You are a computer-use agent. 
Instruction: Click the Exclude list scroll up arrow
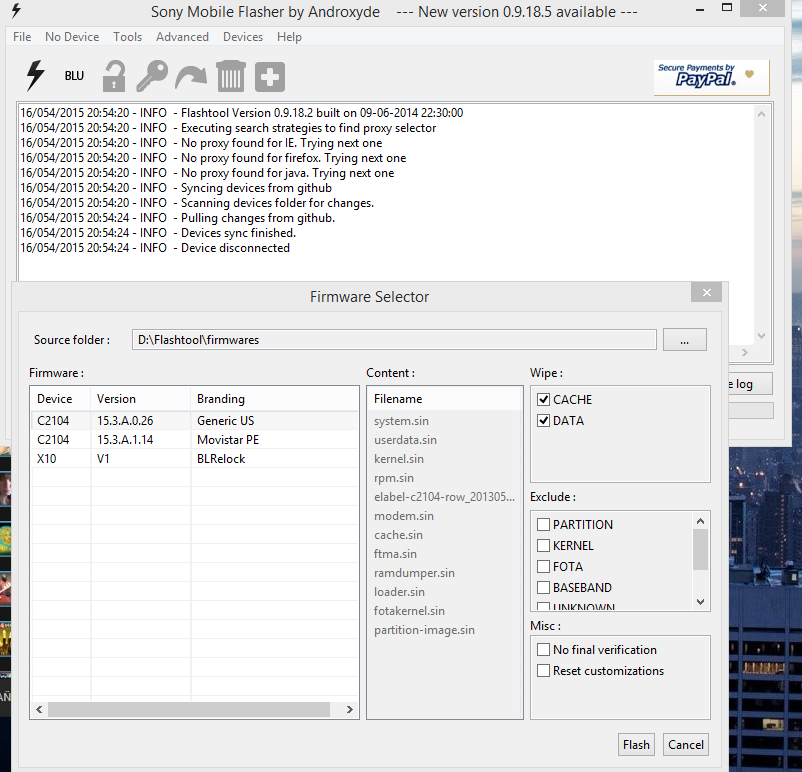(x=701, y=521)
